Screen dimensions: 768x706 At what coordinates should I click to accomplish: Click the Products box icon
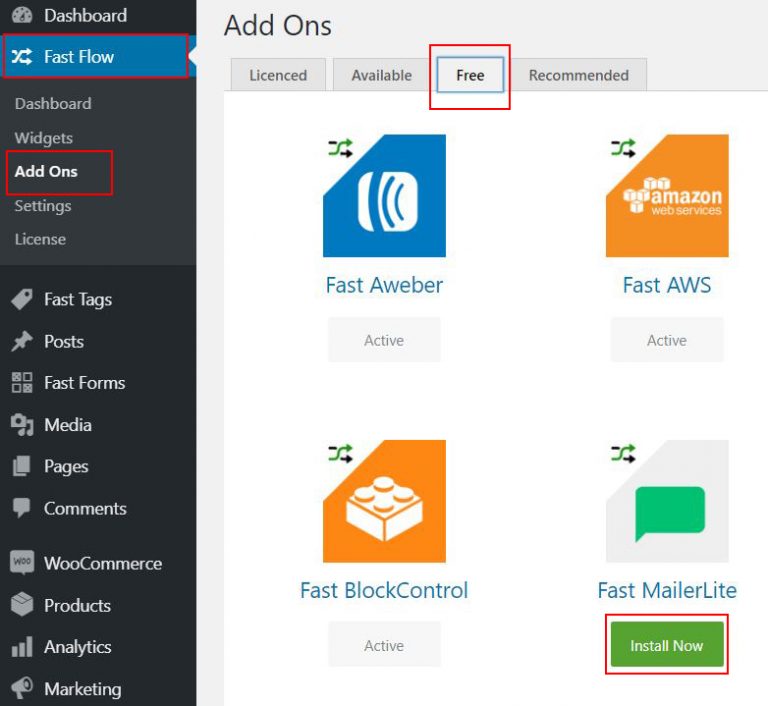click(22, 605)
